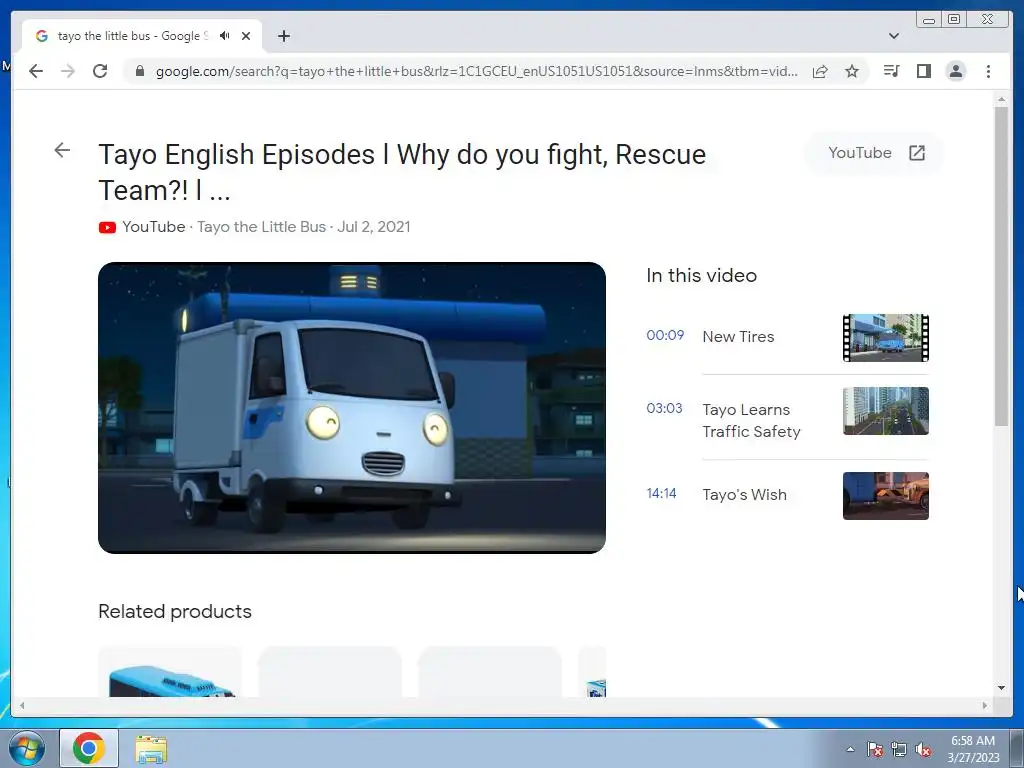Screen dimensions: 1024x768
Task: Click the muted volume tray icon
Action: pos(923,749)
